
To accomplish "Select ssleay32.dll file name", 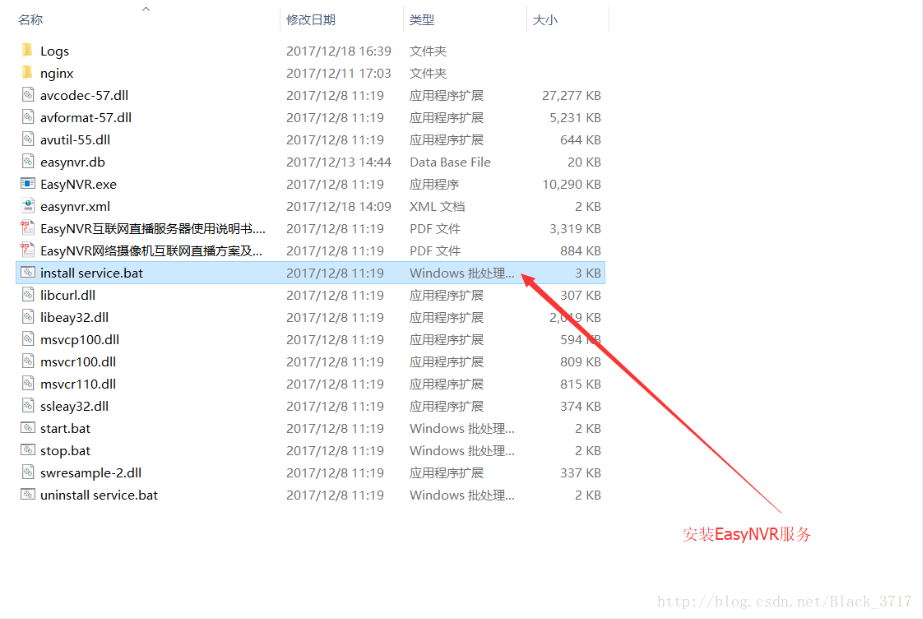I will (74, 406).
